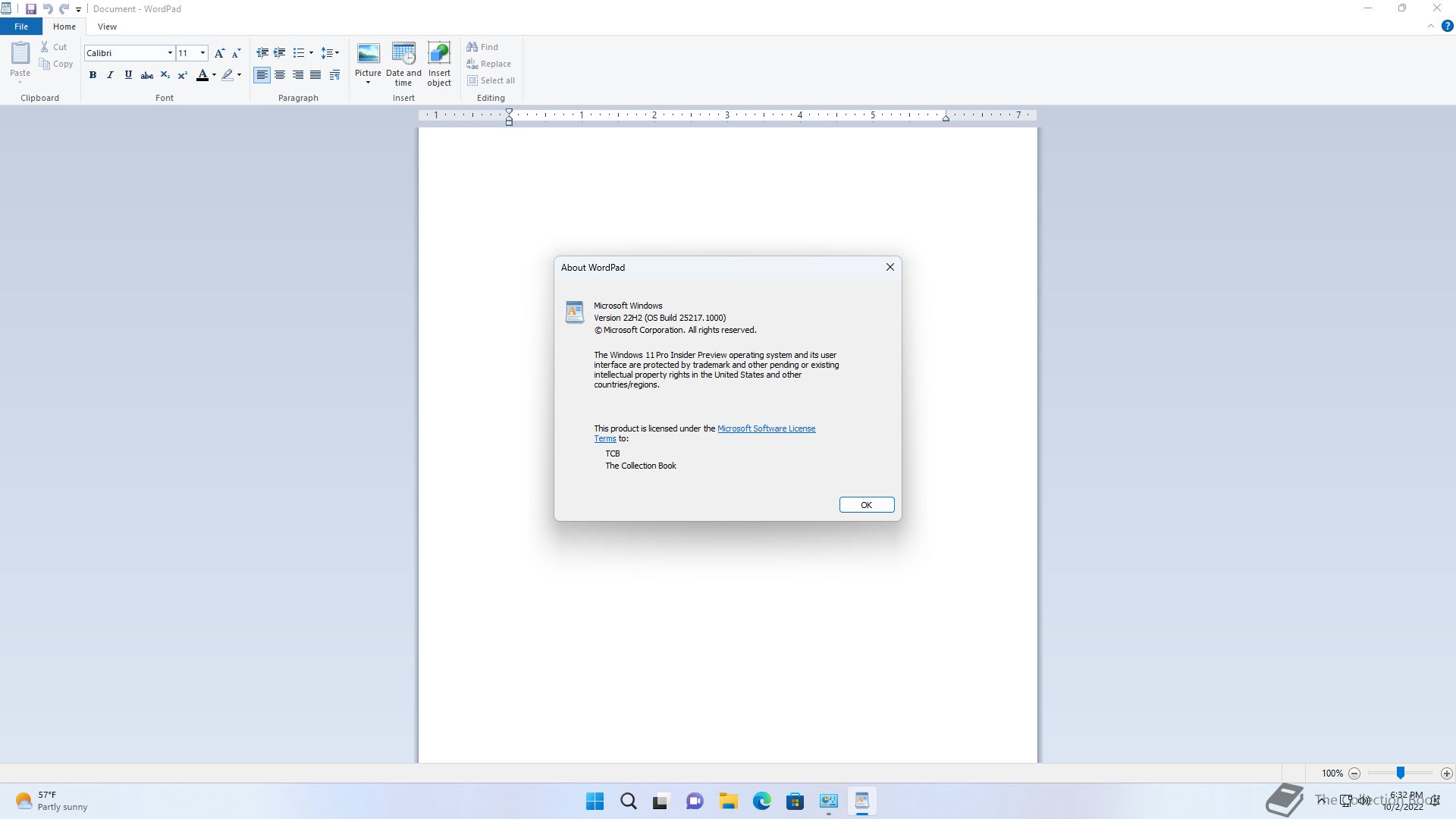Screen dimensions: 1456x819
Task: Click OK in About WordPad
Action: (x=867, y=505)
